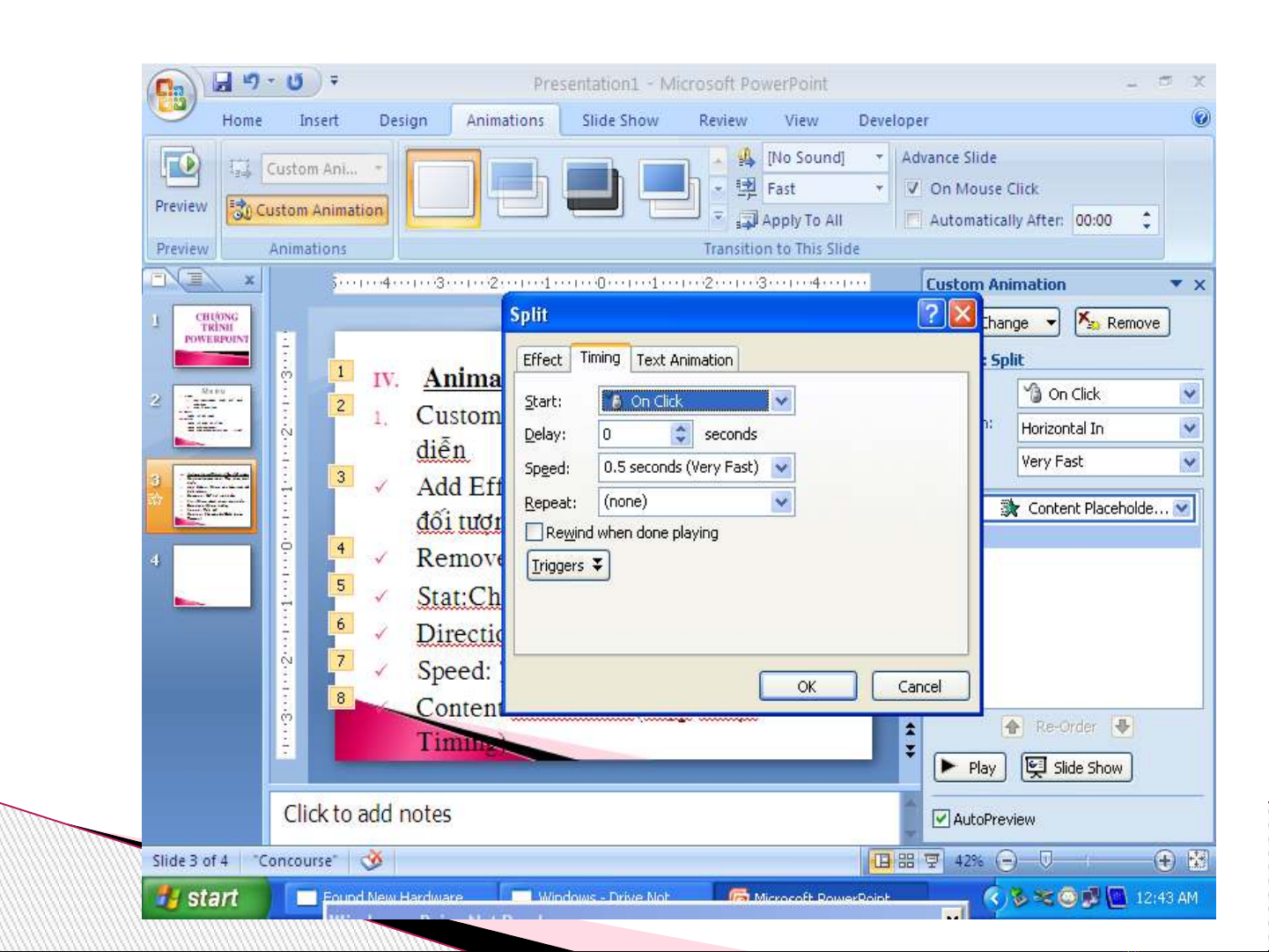Viewport: 1269px width, 952px height.
Task: Click Split dialog help question icon
Action: click(x=931, y=314)
